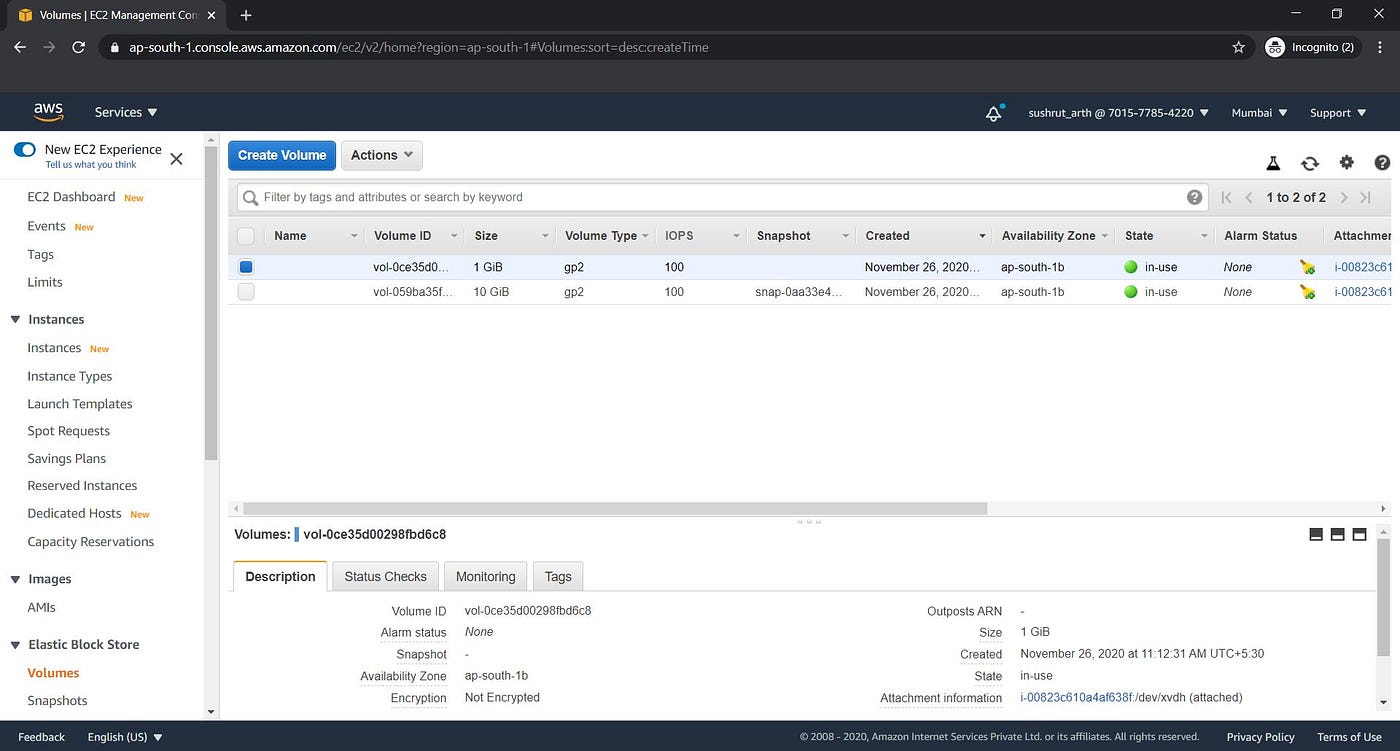The image size is (1400, 751).
Task: Open AMIs in the sidebar
Action: pos(41,607)
